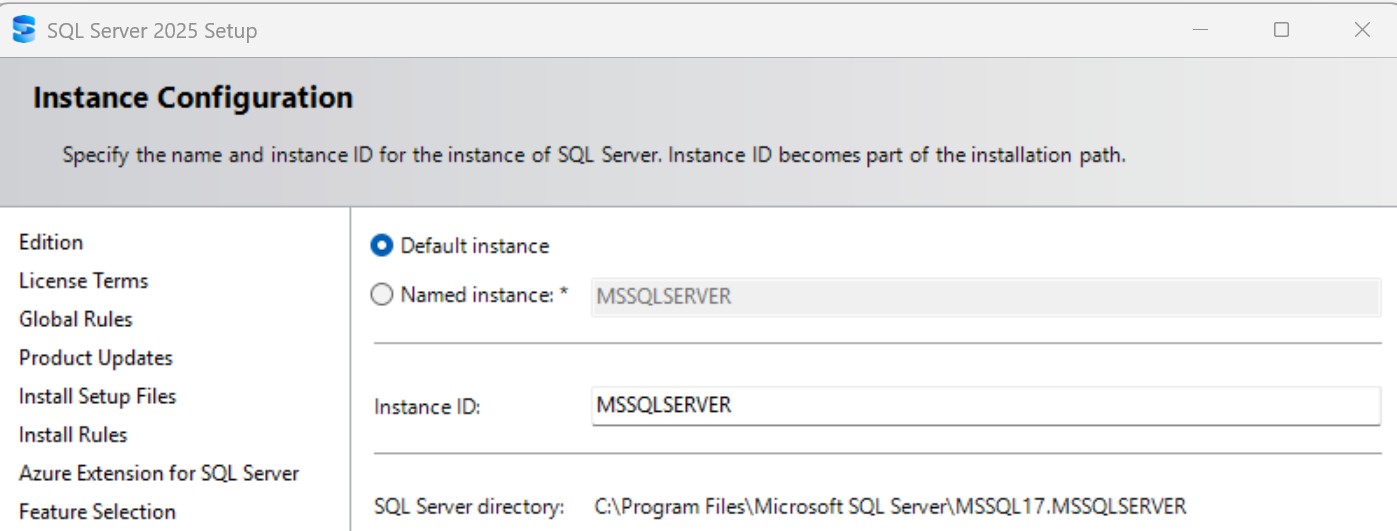Go to the Edition step in sidebar

[x=51, y=243]
